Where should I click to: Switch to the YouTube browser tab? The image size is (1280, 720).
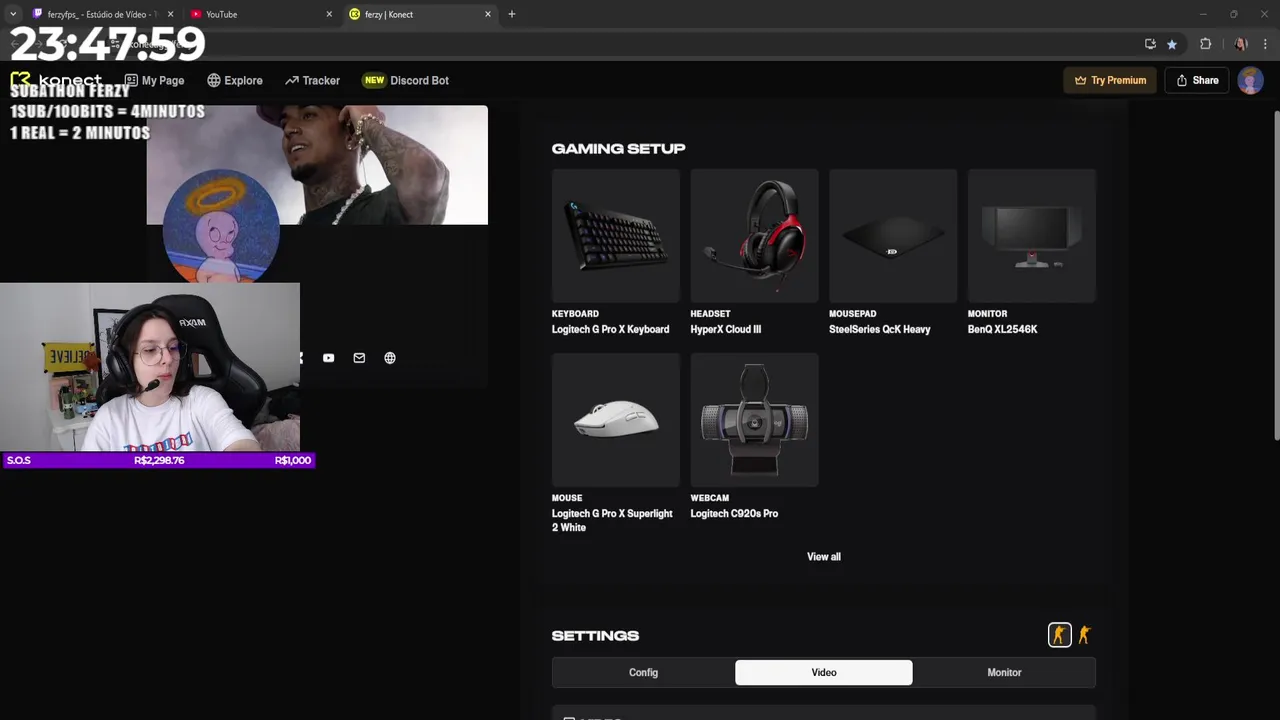pos(262,14)
